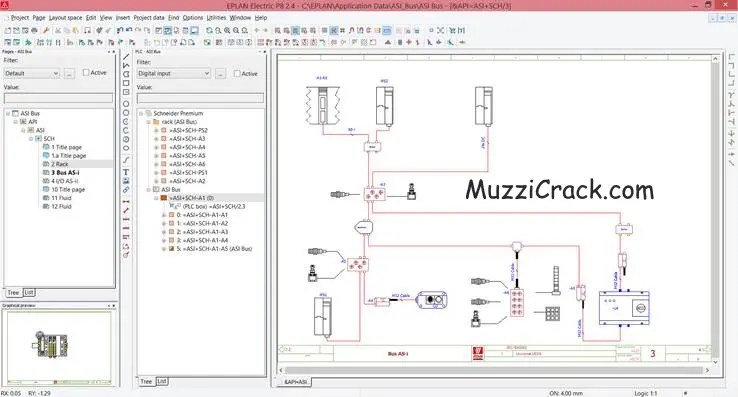Open the Default filter dropdown

pos(32,73)
